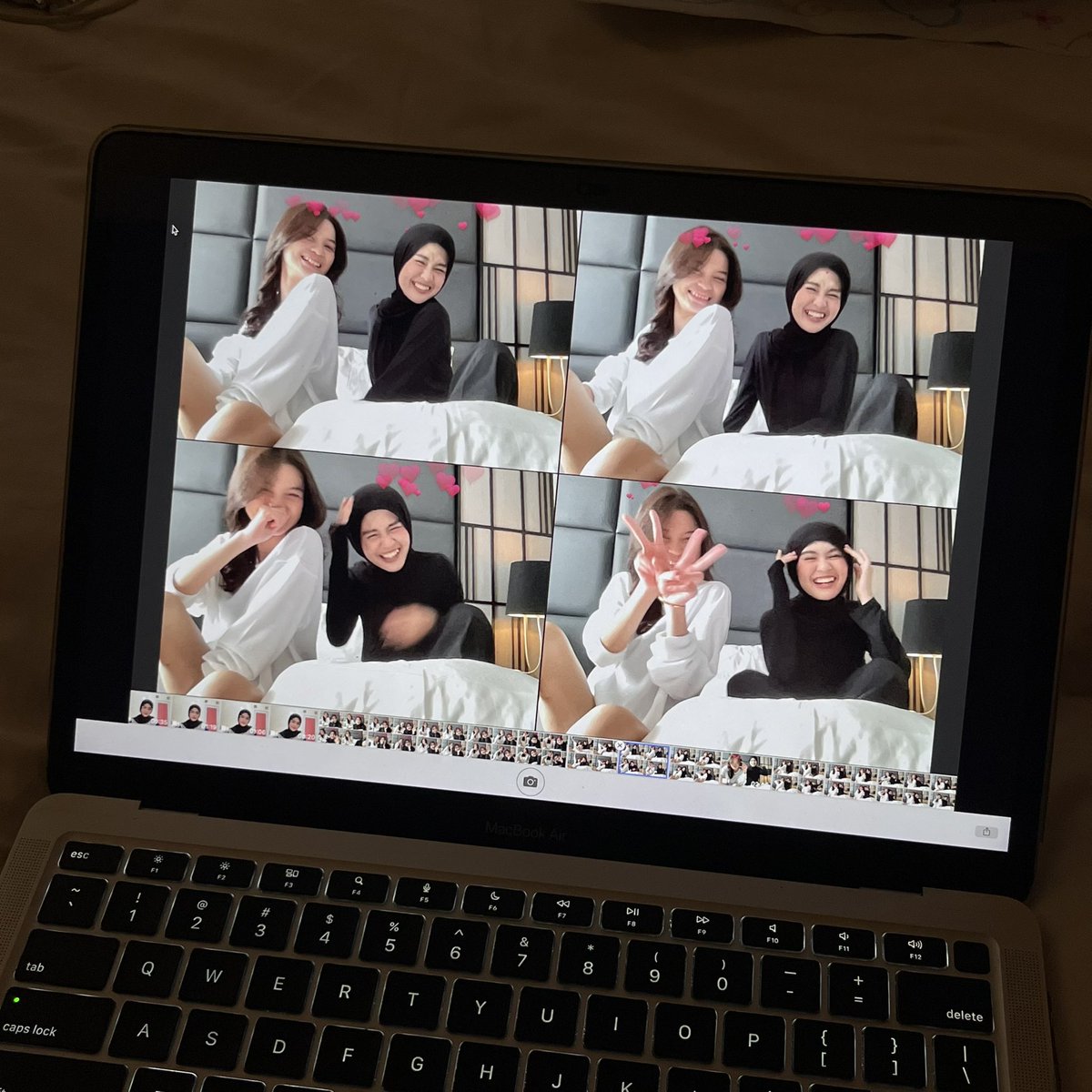Select the blue-highlighted 4-up thumbnail
Image resolution: width=1092 pixels, height=1092 pixels.
[x=644, y=760]
